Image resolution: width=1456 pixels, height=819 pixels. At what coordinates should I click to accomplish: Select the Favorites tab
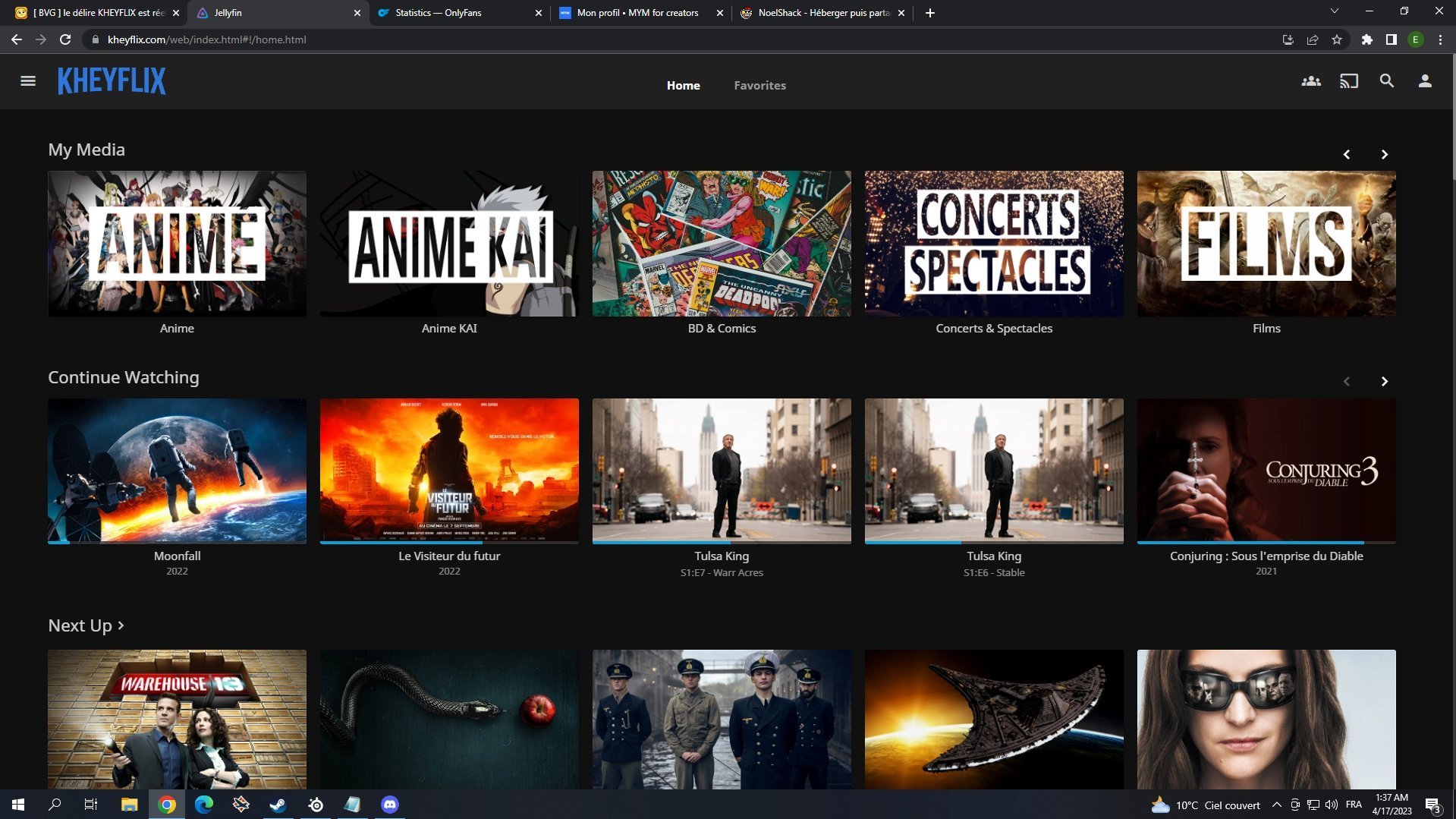pyautogui.click(x=759, y=85)
